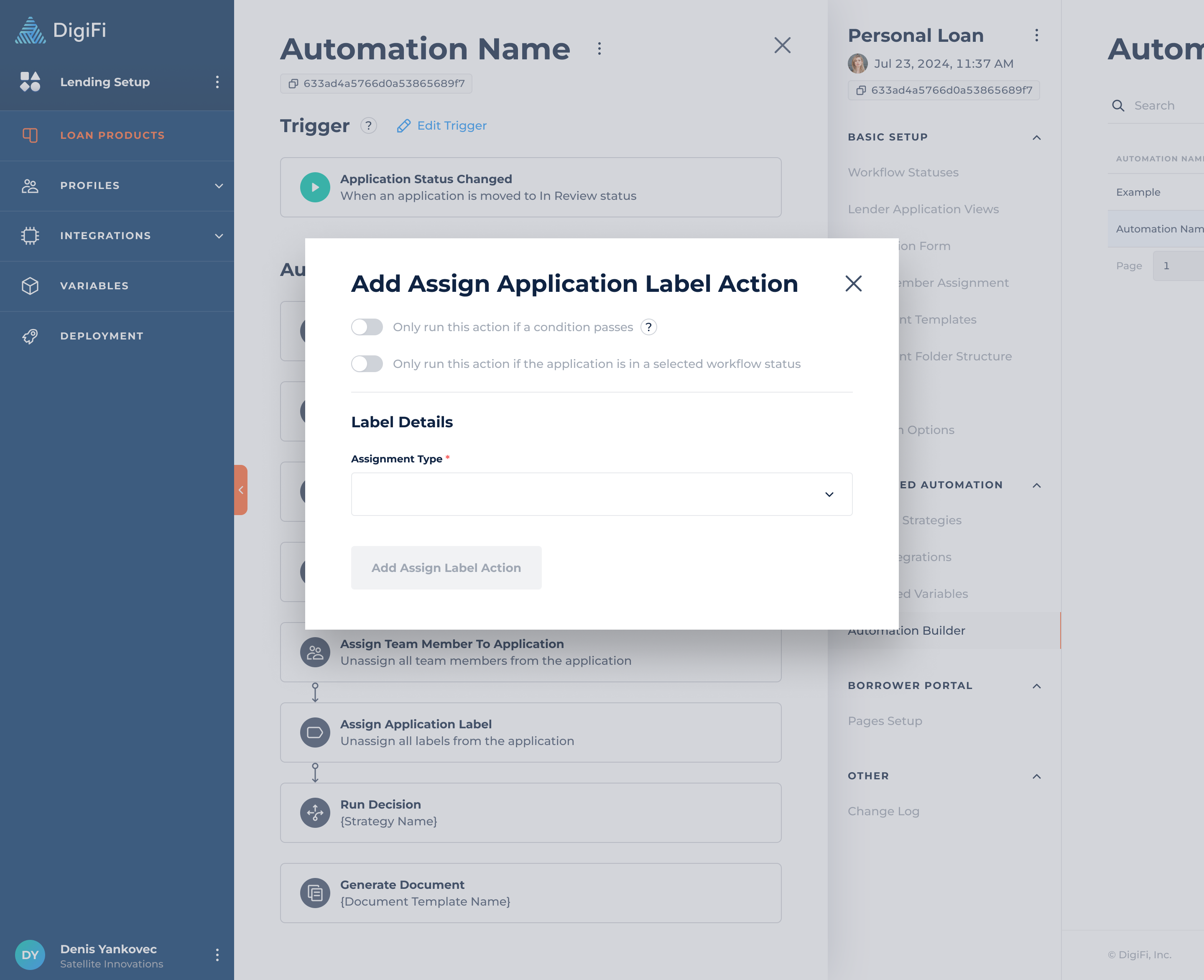Image resolution: width=1204 pixels, height=980 pixels.
Task: Enable run action only if condition passes
Action: point(367,326)
